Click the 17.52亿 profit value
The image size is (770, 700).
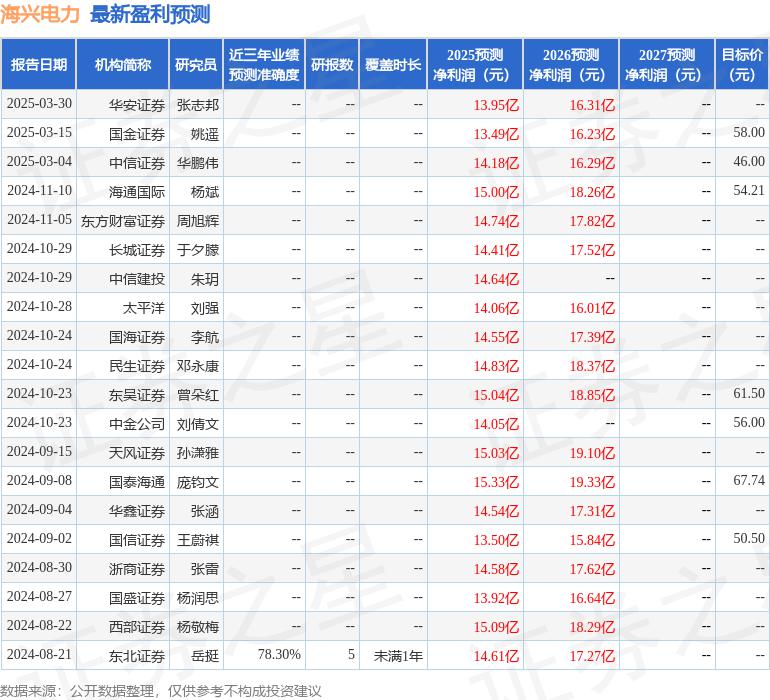[592, 250]
